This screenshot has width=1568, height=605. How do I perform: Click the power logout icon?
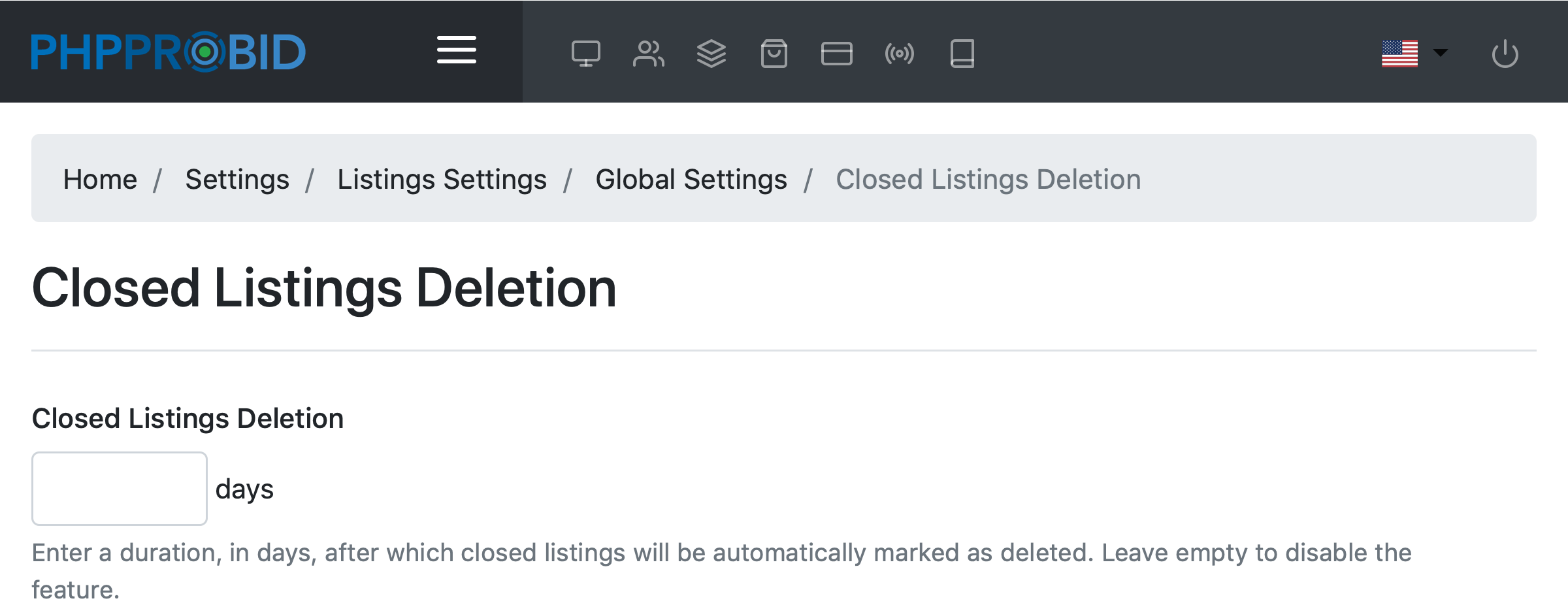1505,54
